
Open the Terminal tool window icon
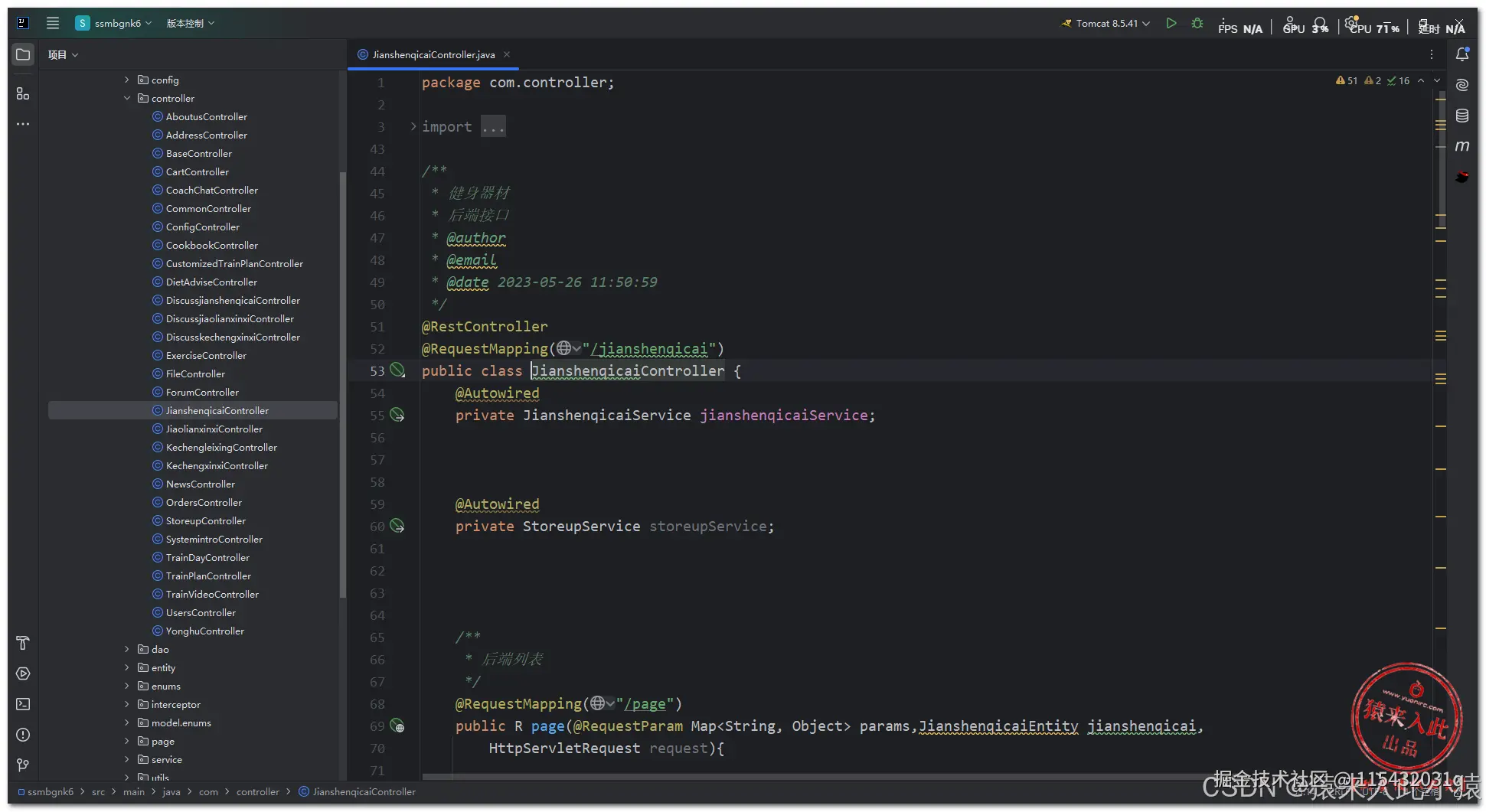23,704
